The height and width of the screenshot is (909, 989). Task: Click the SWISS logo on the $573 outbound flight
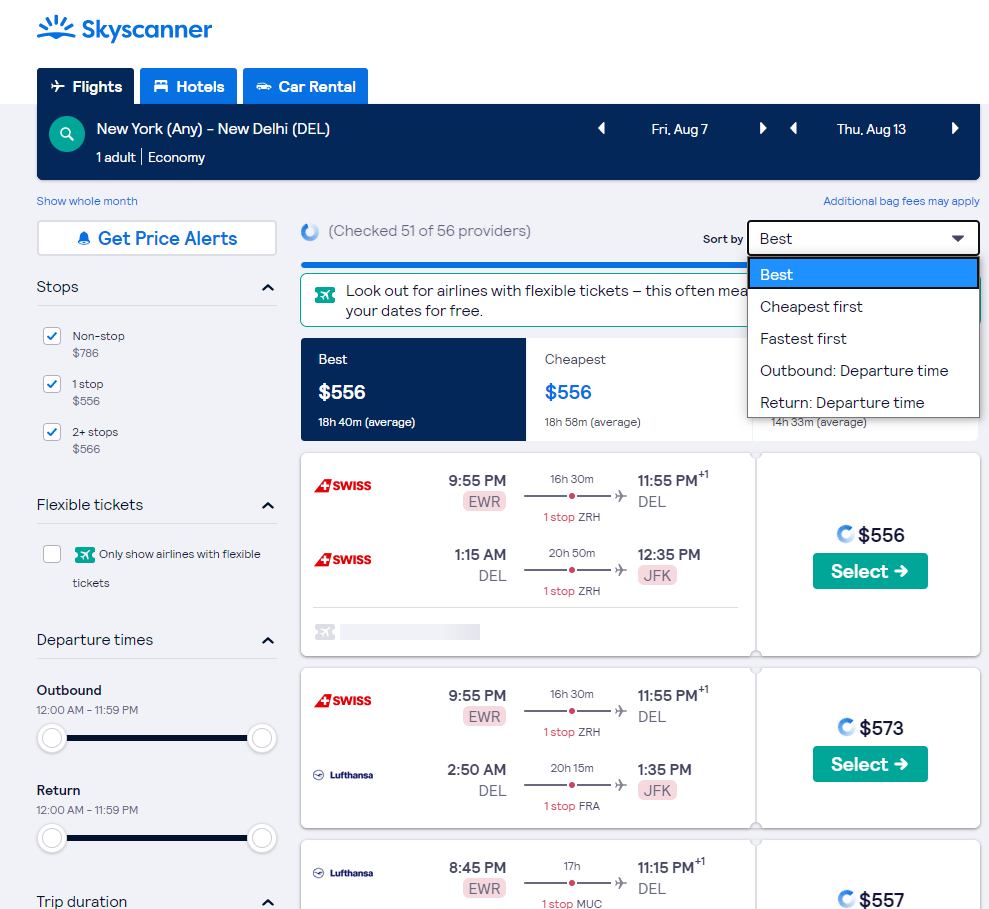pos(343,701)
